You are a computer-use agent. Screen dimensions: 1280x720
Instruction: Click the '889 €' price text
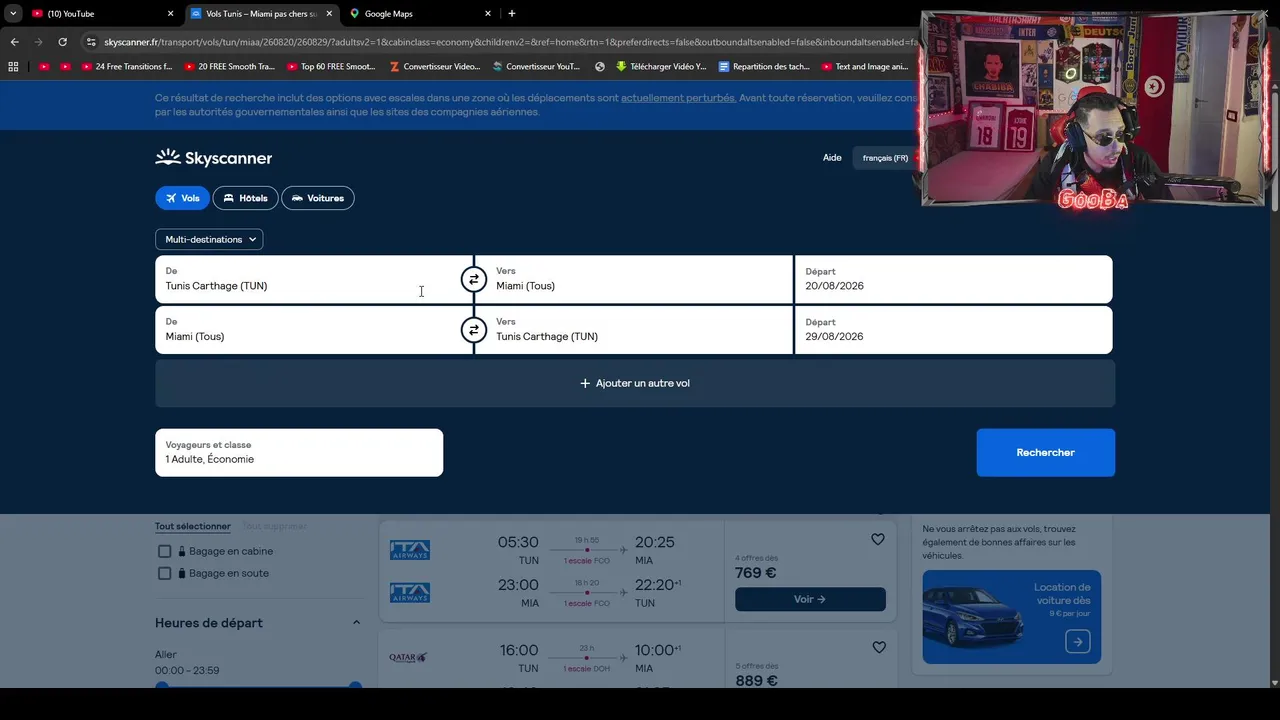pyautogui.click(x=756, y=680)
